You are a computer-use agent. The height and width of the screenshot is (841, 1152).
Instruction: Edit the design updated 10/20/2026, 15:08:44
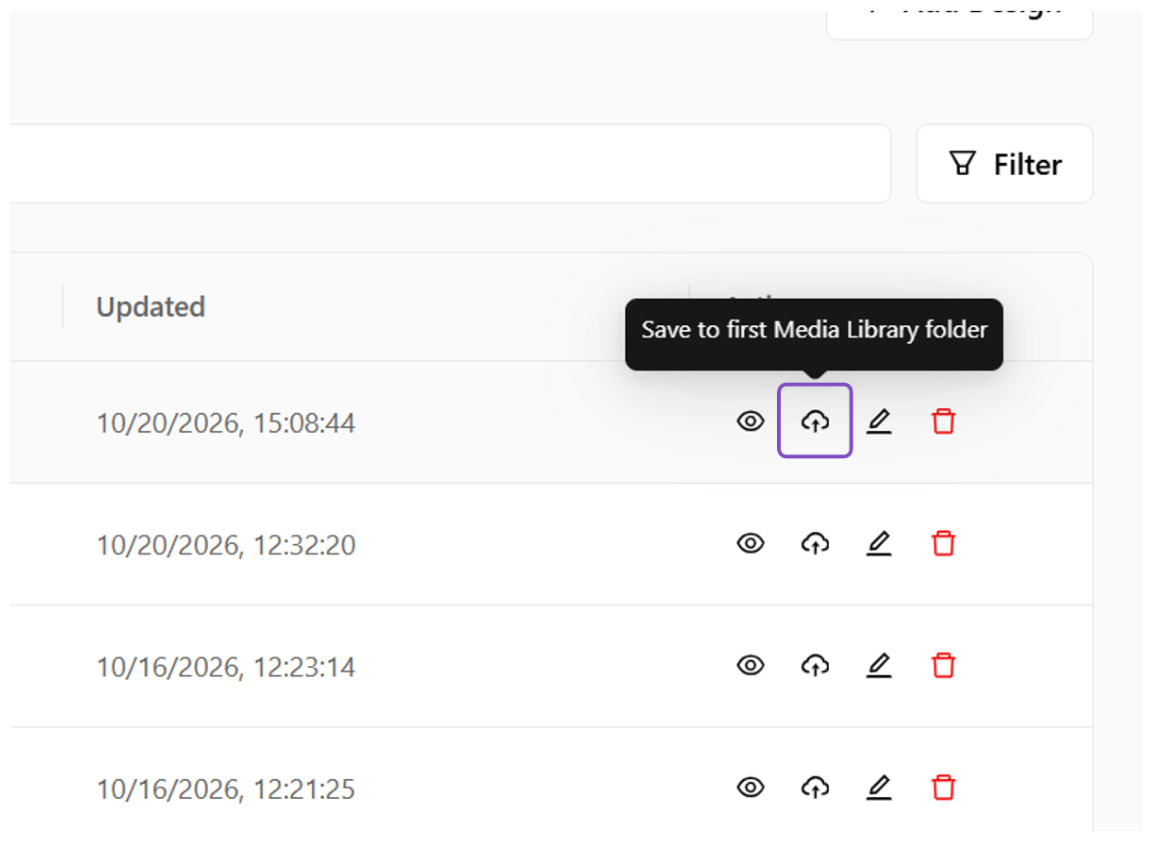pos(879,422)
